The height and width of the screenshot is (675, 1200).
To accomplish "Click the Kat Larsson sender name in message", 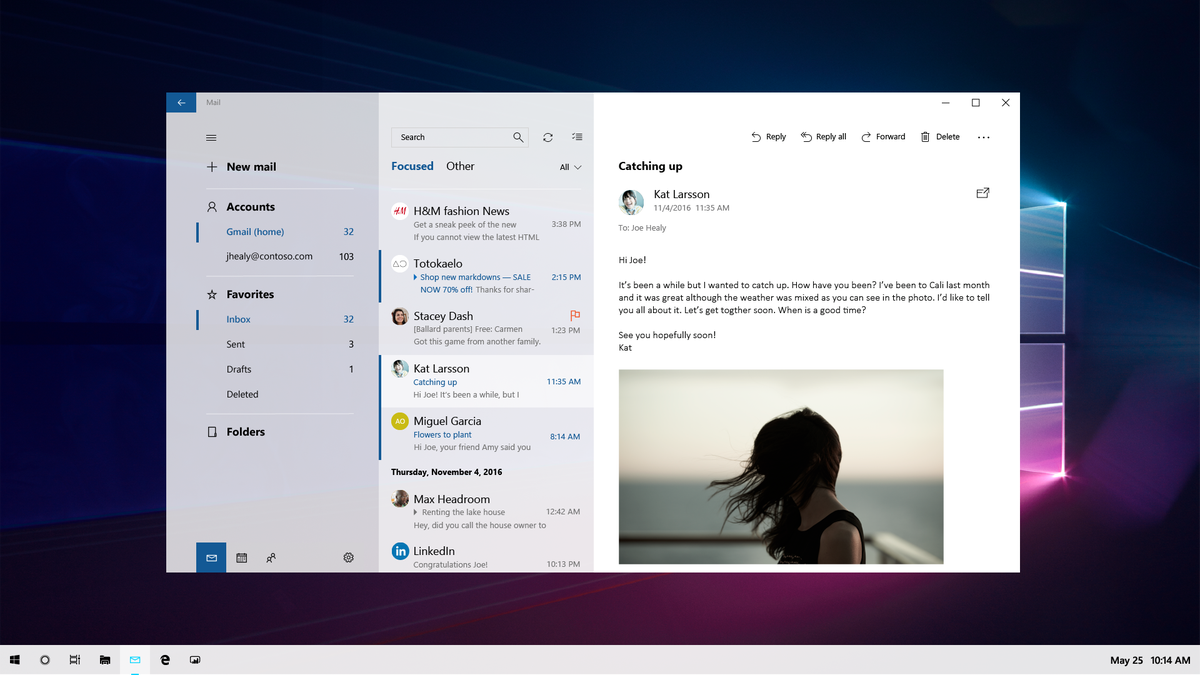I will point(681,194).
